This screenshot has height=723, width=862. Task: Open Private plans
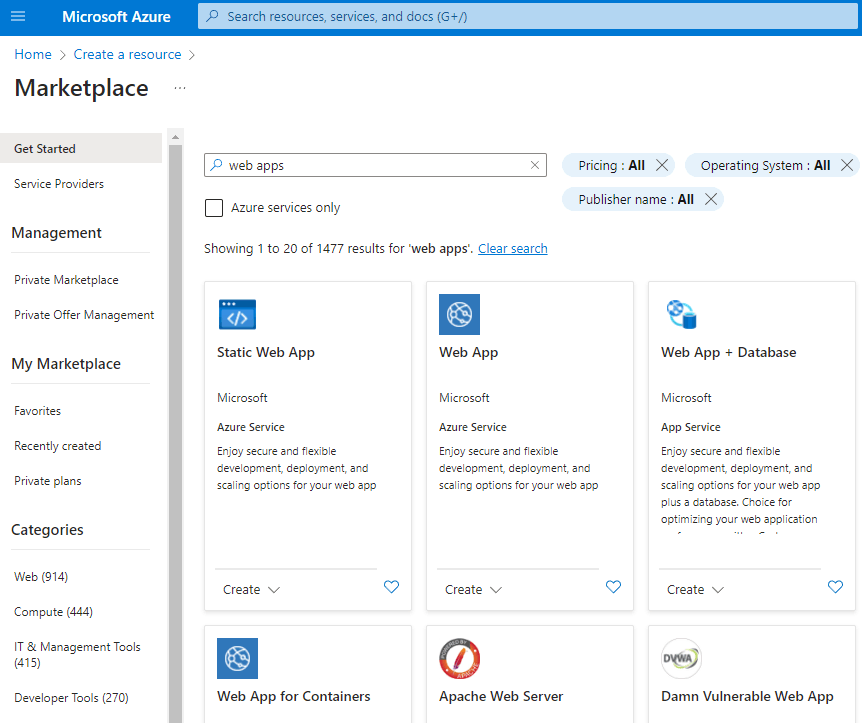click(x=48, y=481)
